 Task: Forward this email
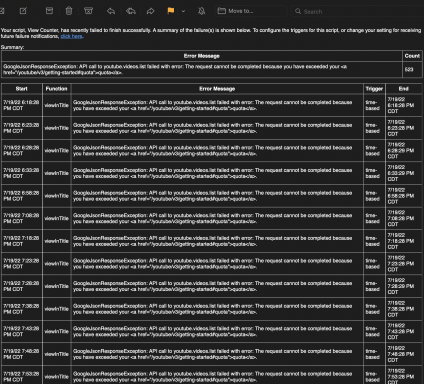pyautogui.click(x=150, y=11)
